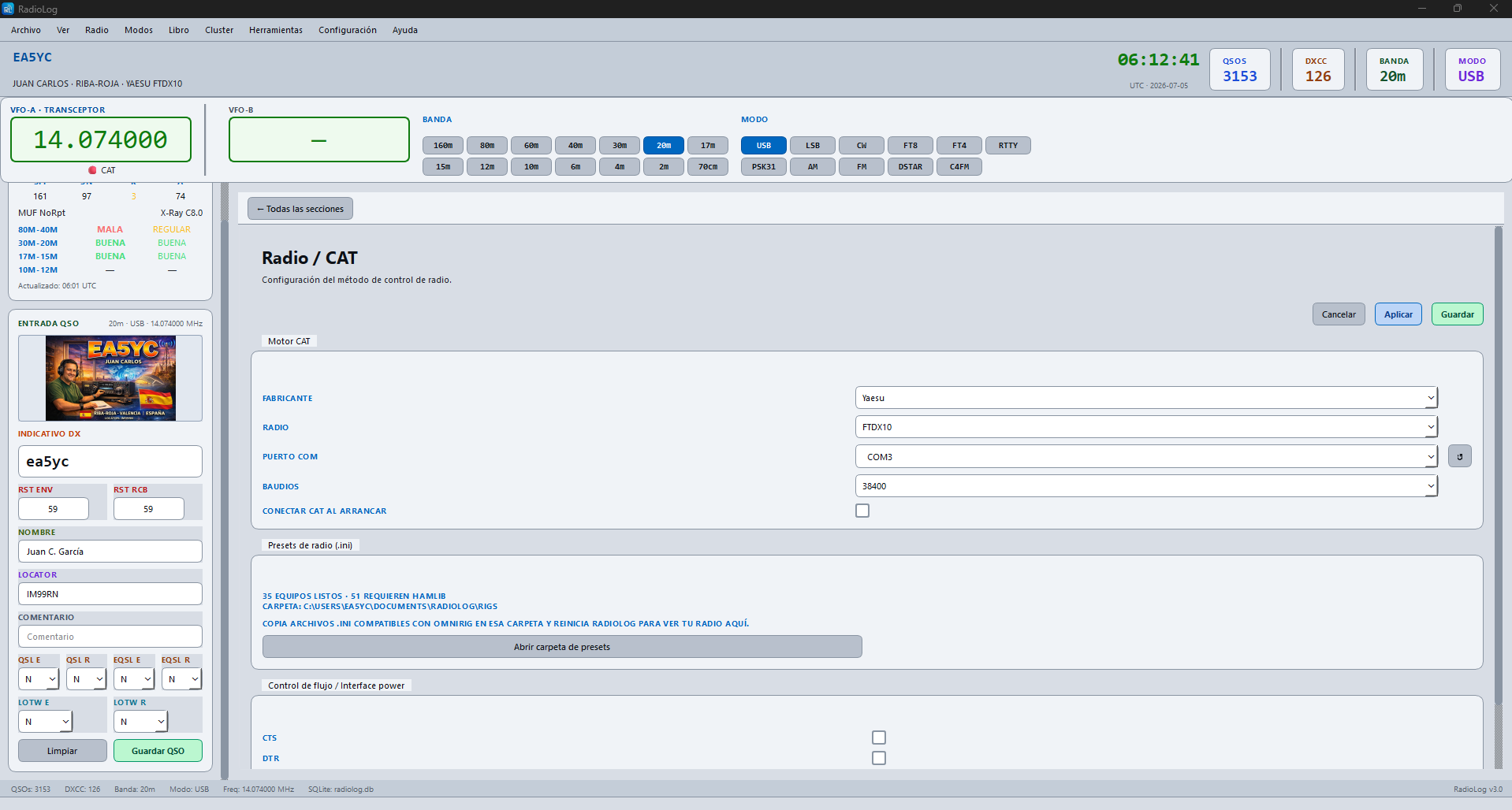Open the Libro menu
The height and width of the screenshot is (810, 1512).
coord(179,30)
